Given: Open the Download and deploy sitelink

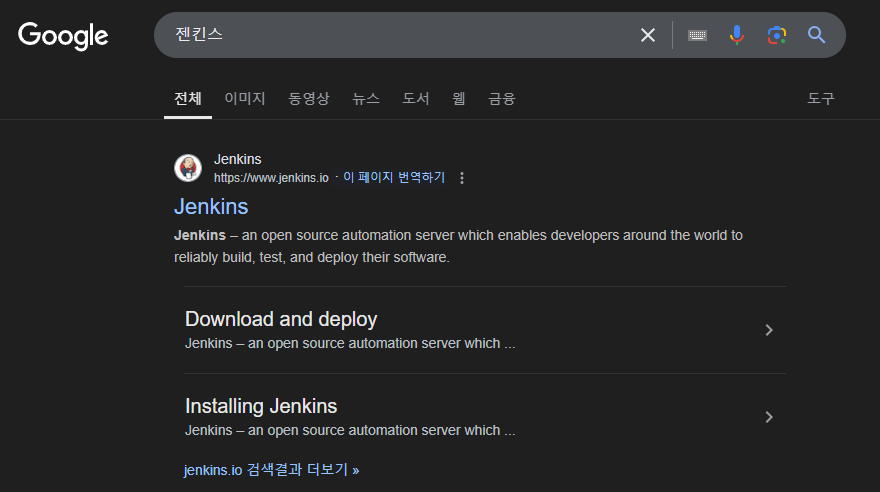Looking at the screenshot, I should tap(281, 319).
